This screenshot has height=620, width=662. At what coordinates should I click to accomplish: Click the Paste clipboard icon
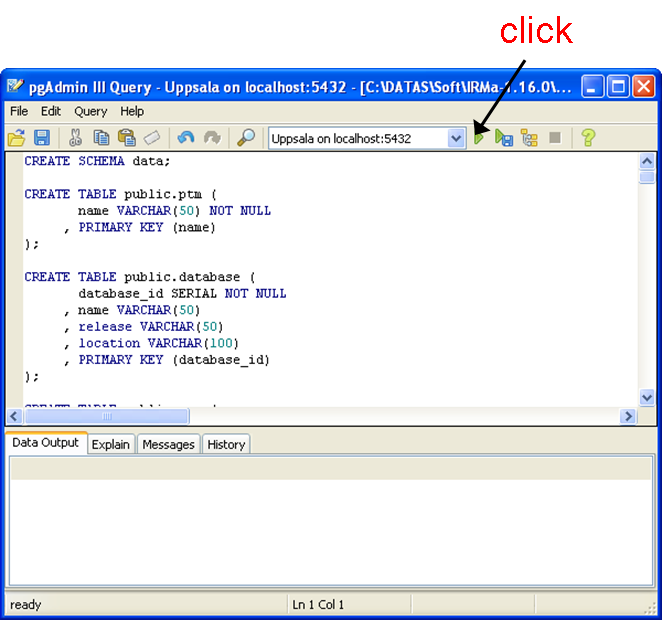click(x=126, y=138)
